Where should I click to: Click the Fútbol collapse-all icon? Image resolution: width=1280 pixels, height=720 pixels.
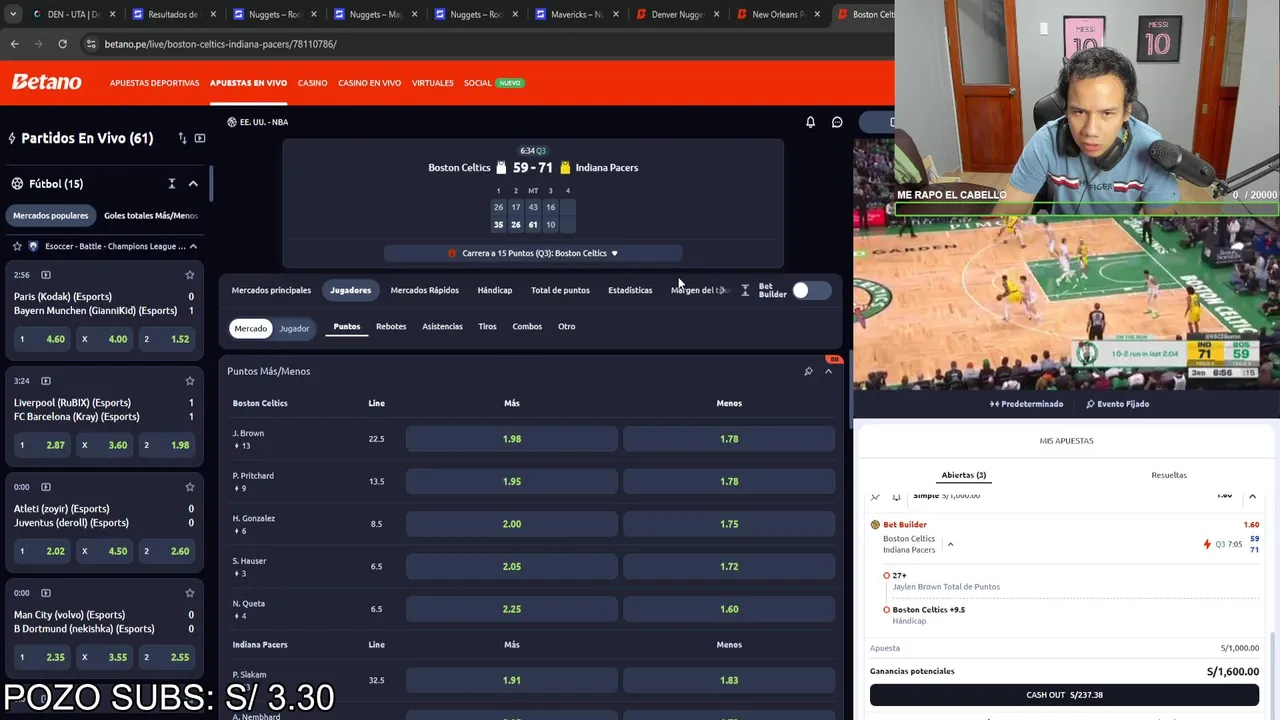pos(171,184)
